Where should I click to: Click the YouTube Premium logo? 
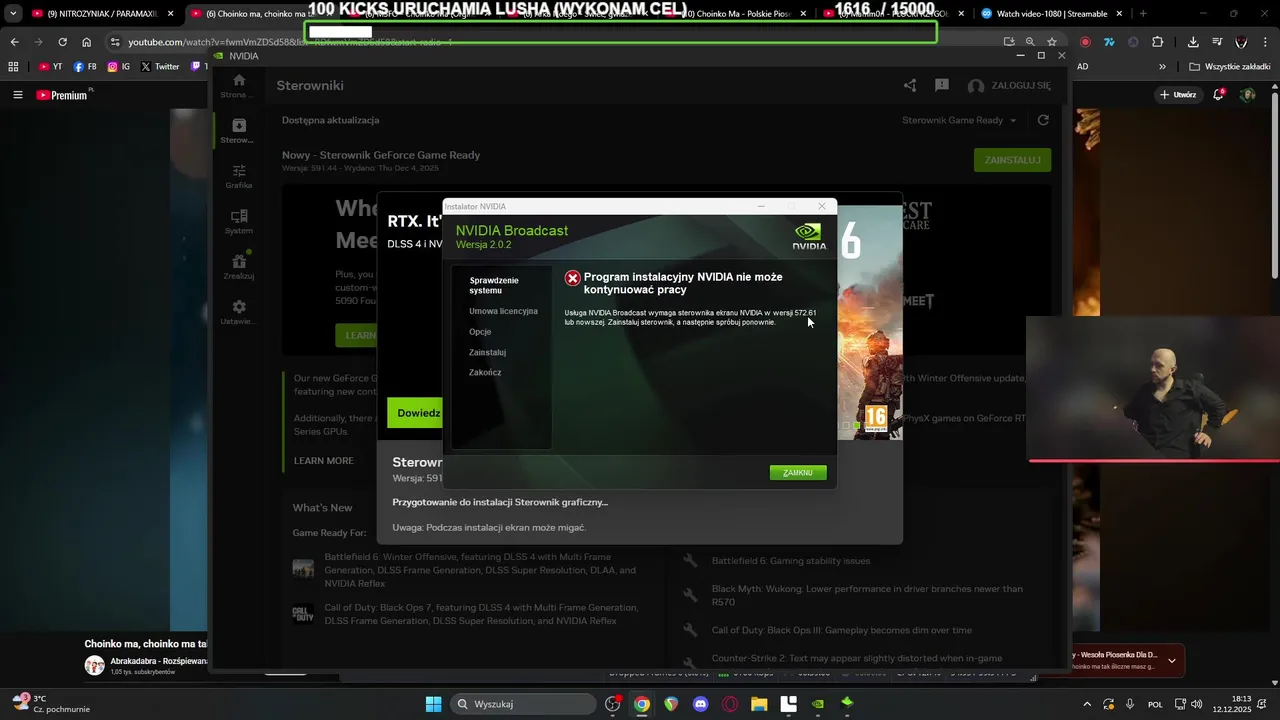(62, 95)
